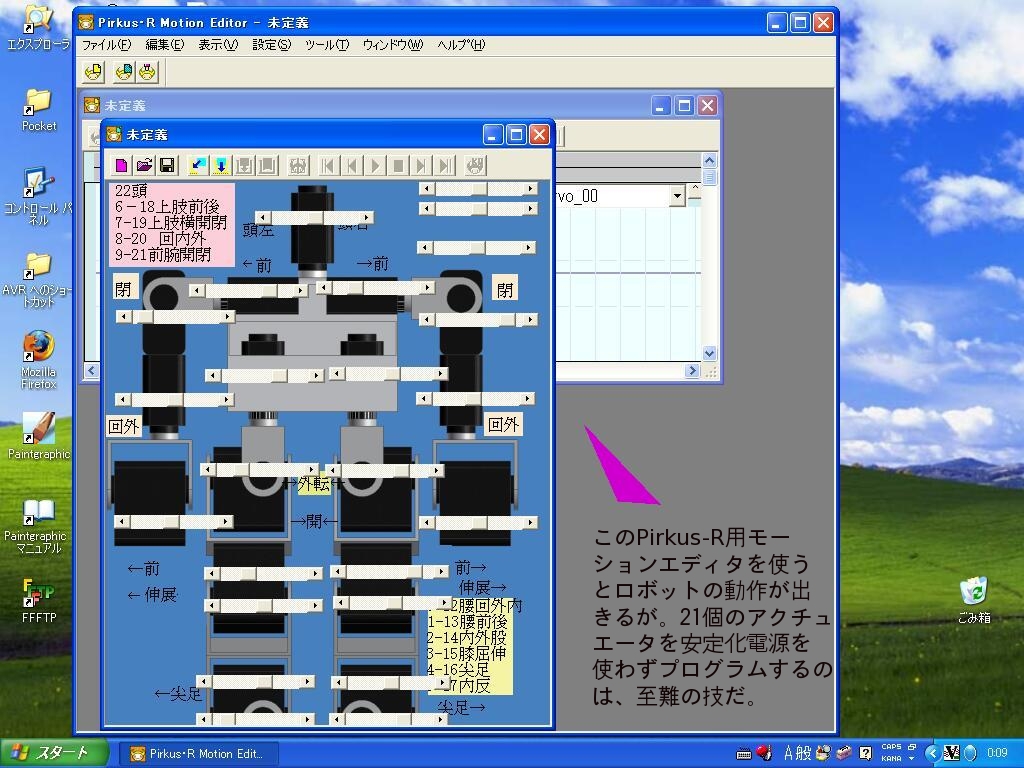The width and height of the screenshot is (1024, 768).
Task: Click the 1-13腰前後 legend line
Action: (x=468, y=622)
